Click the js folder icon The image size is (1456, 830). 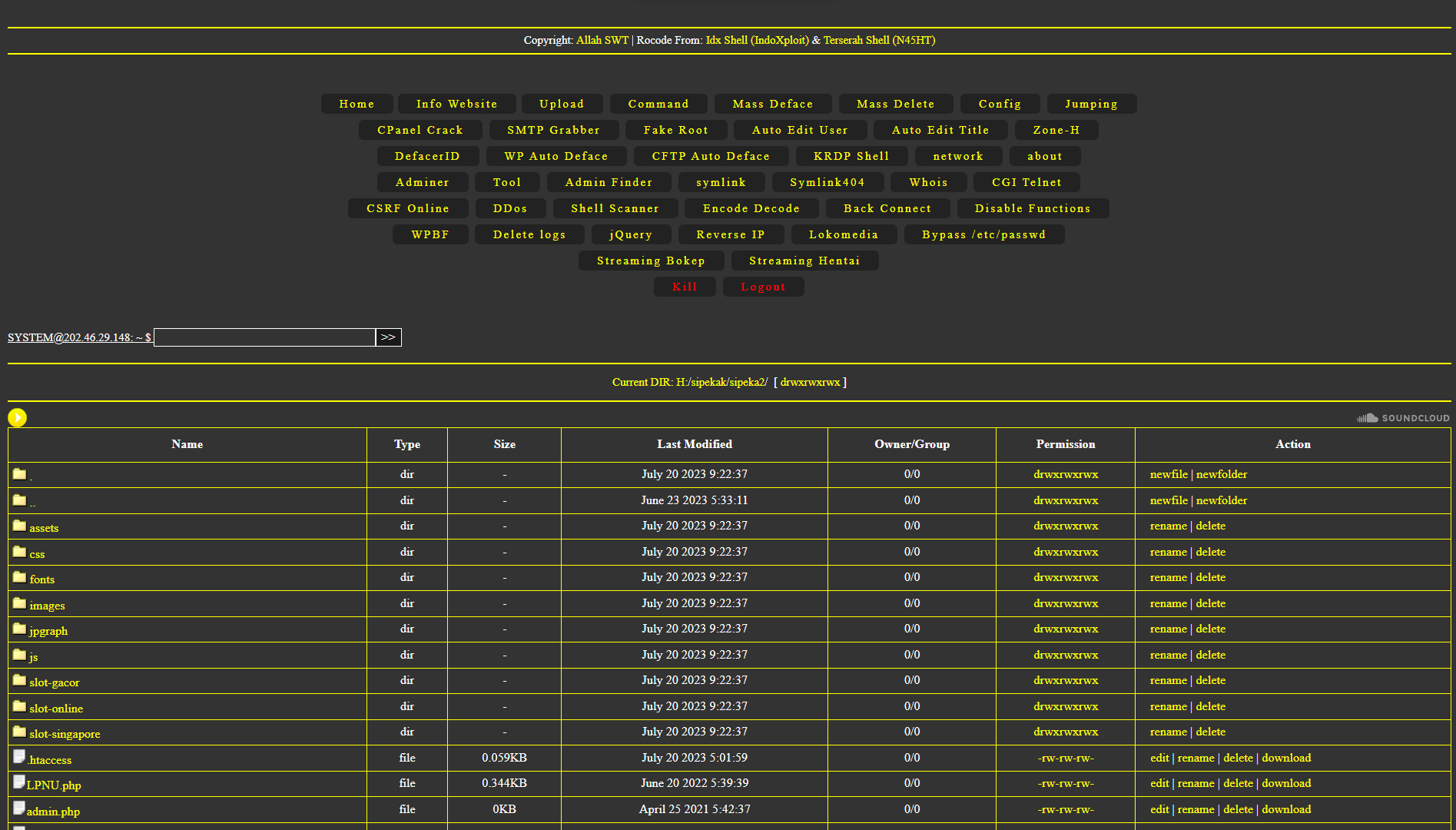point(19,655)
